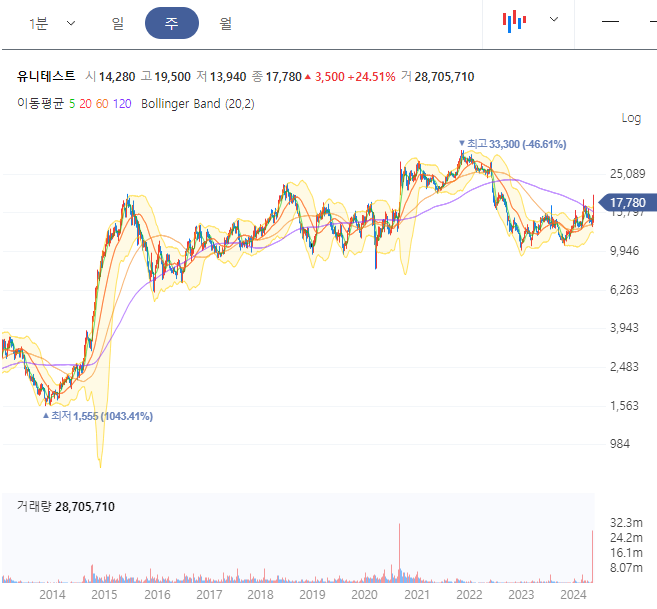The height and width of the screenshot is (609, 657).
Task: Select the 주 (weekly) tab
Action: click(172, 23)
